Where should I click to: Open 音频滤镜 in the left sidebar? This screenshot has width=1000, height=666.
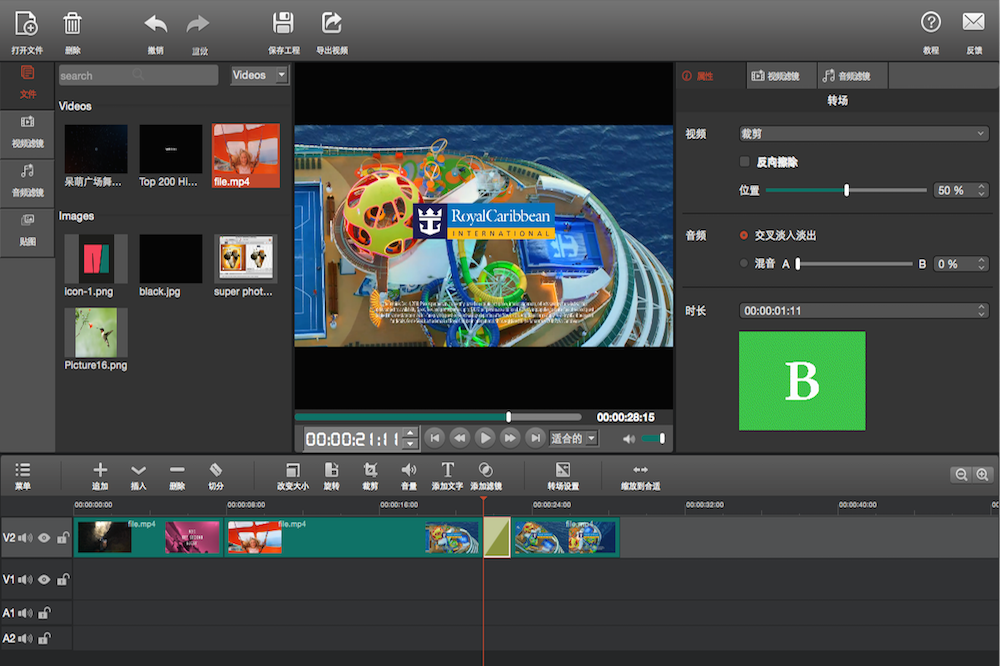pos(27,182)
